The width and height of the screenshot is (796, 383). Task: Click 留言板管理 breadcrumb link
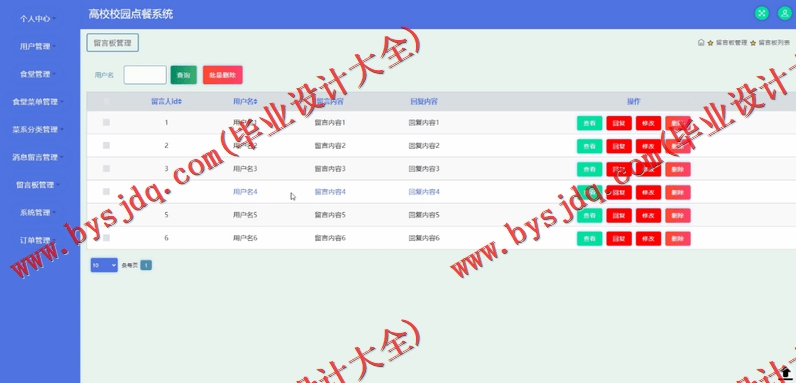731,43
